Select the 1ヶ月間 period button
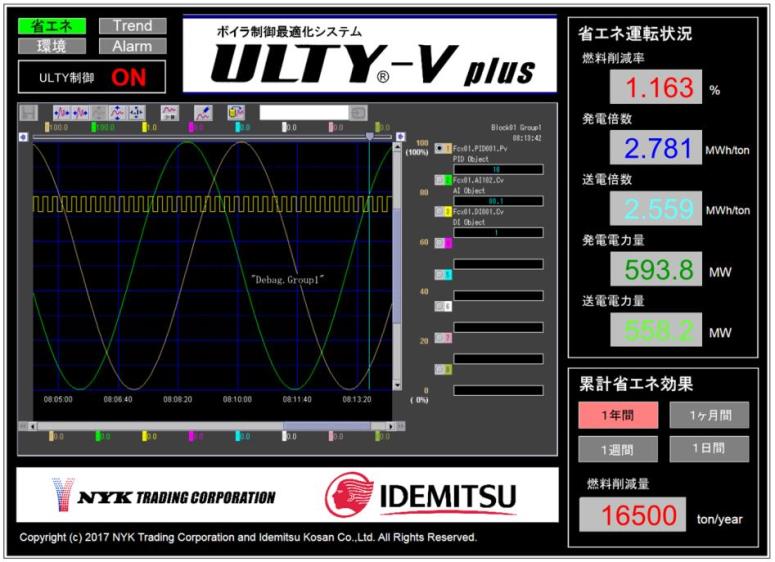The image size is (775, 562). [708, 415]
